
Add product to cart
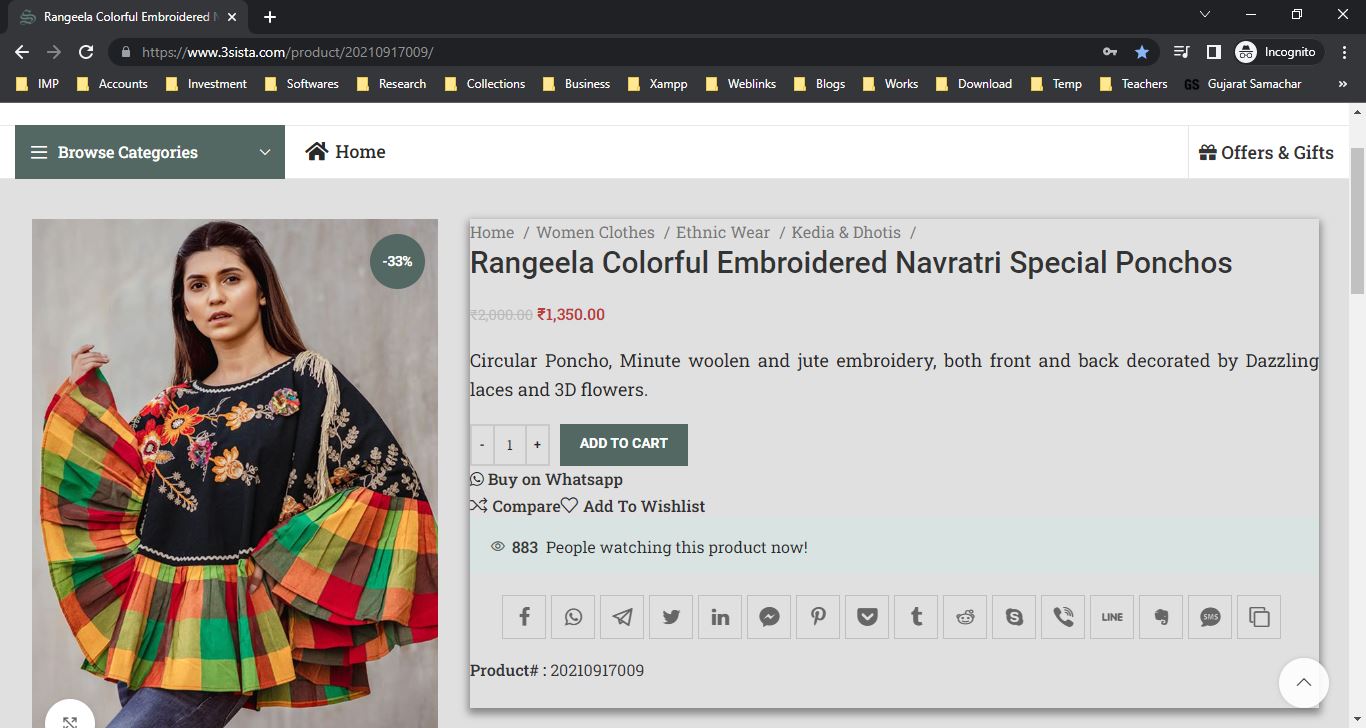[624, 444]
